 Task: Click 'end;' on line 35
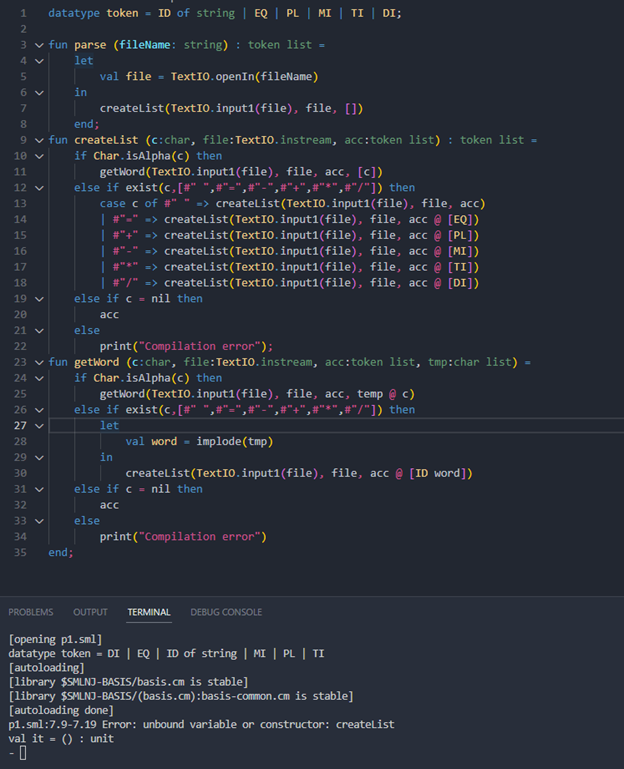[61, 552]
